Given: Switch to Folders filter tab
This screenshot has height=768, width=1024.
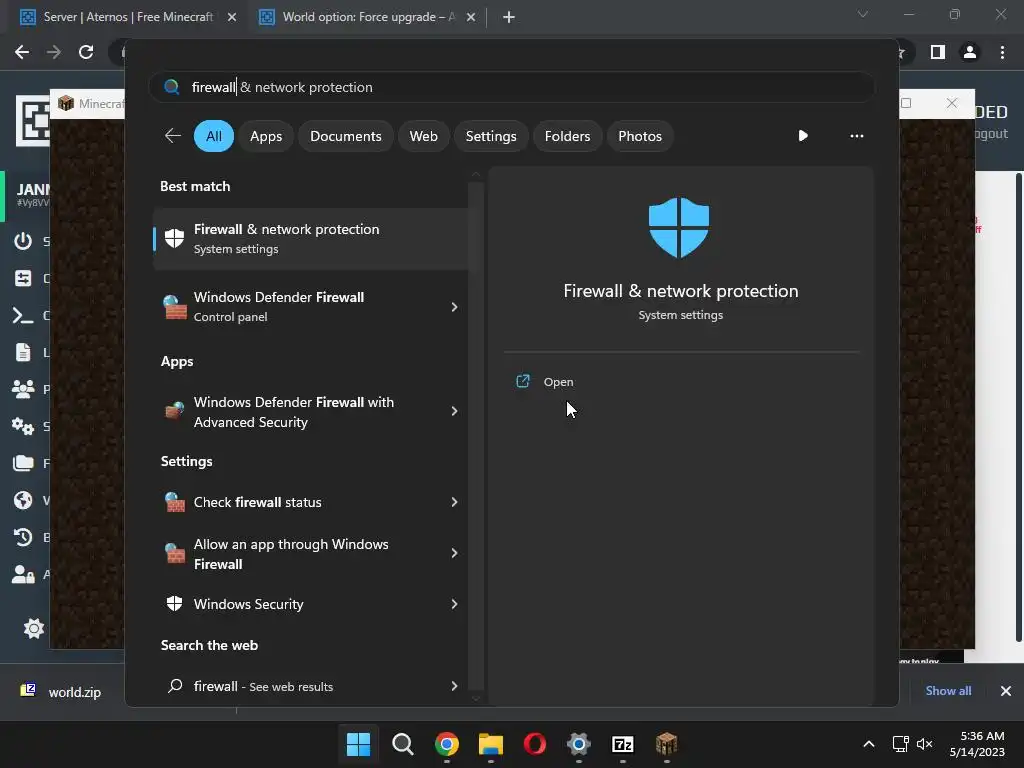Looking at the screenshot, I should (x=567, y=136).
